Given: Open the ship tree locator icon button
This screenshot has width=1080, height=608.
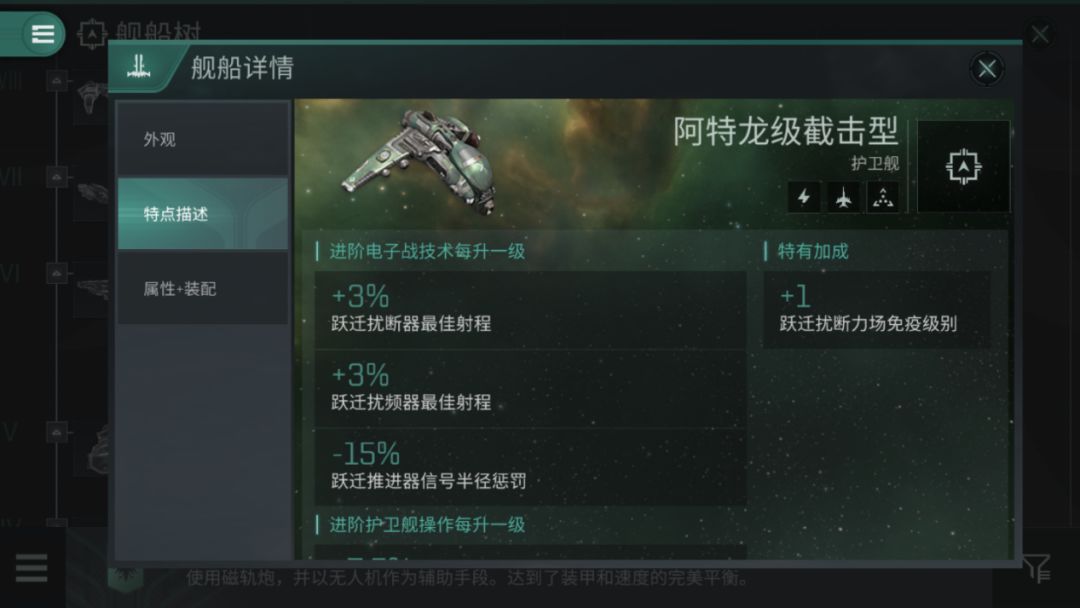Looking at the screenshot, I should tap(964, 167).
